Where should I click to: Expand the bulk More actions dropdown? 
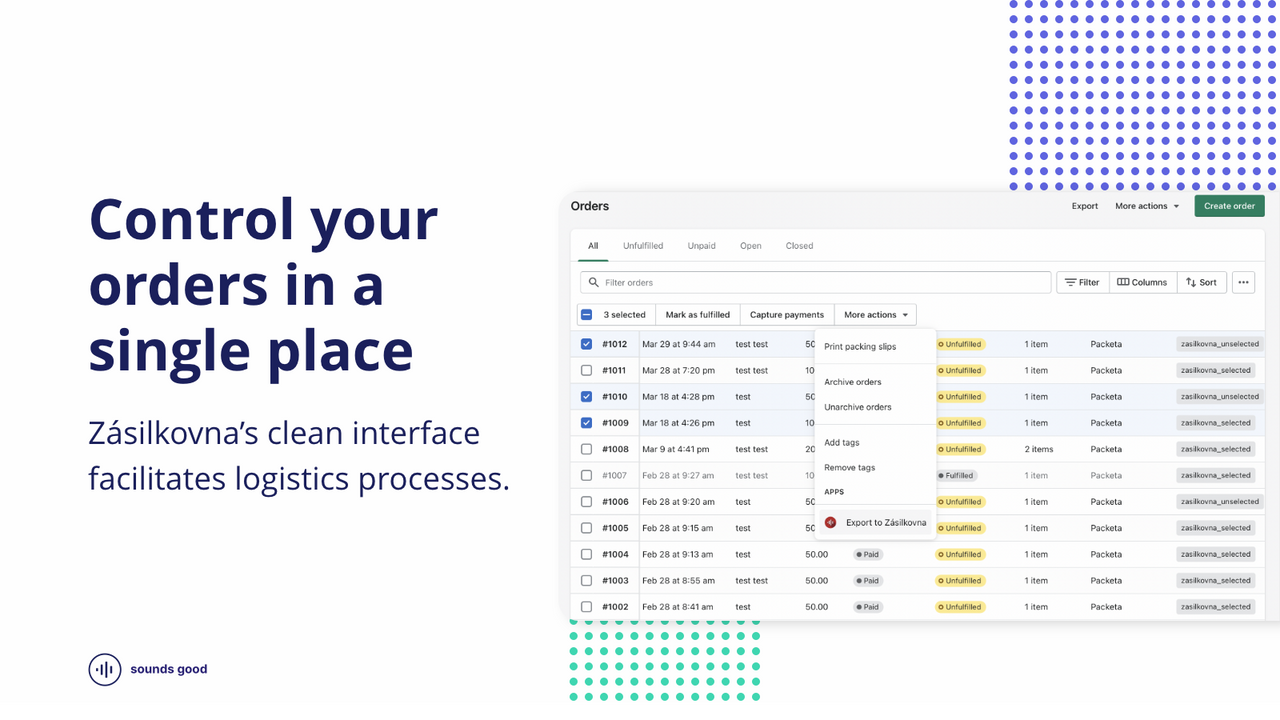coord(875,314)
